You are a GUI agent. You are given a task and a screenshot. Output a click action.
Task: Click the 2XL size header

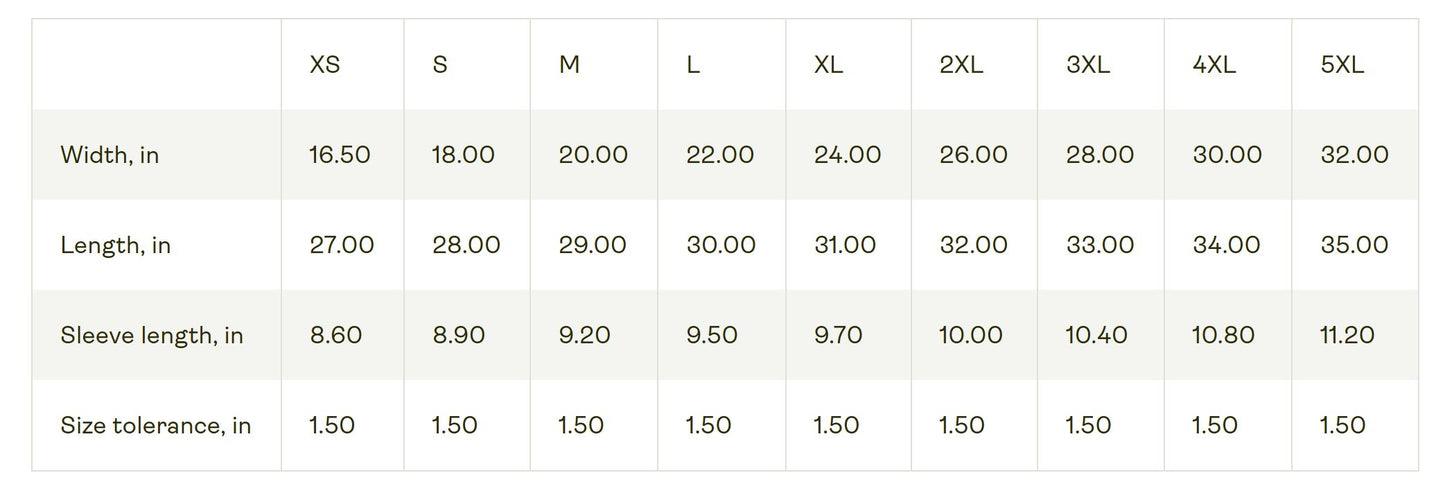(x=961, y=65)
